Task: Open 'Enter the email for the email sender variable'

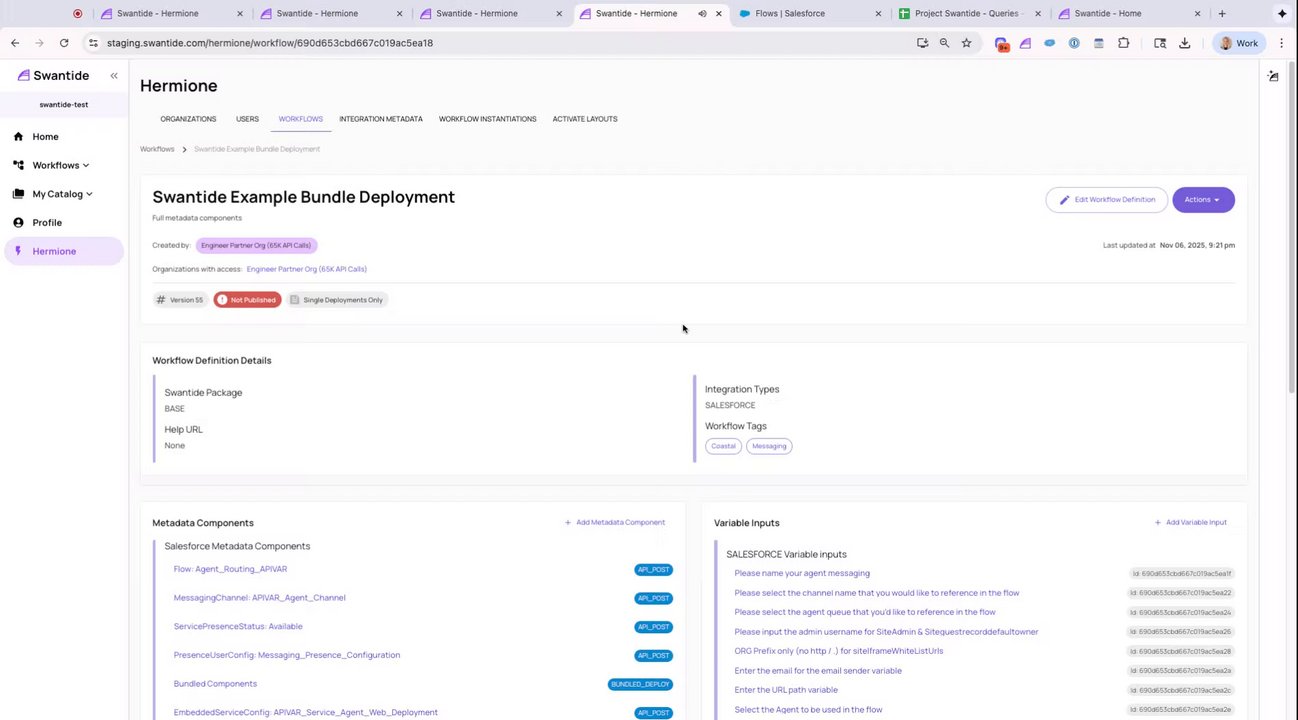Action: pos(818,671)
